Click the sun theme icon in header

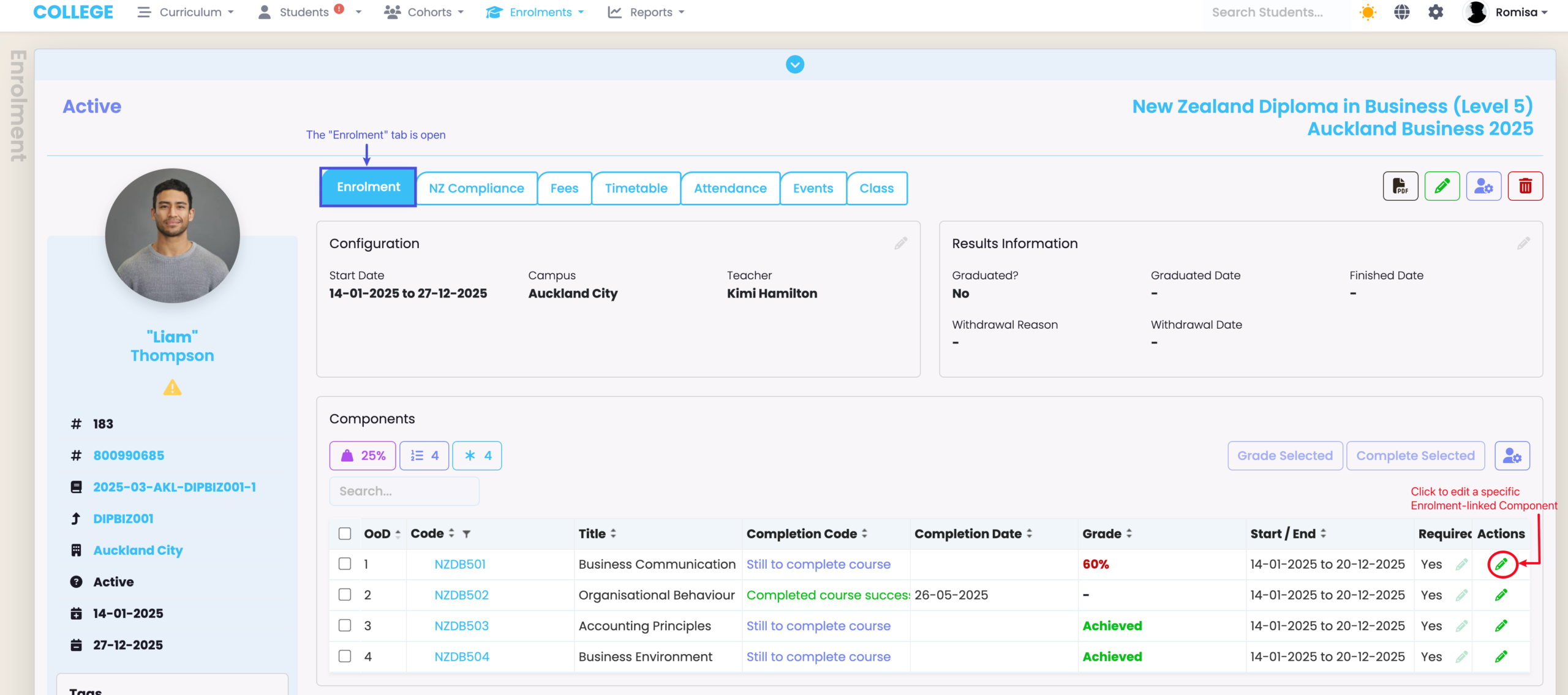pyautogui.click(x=1368, y=12)
